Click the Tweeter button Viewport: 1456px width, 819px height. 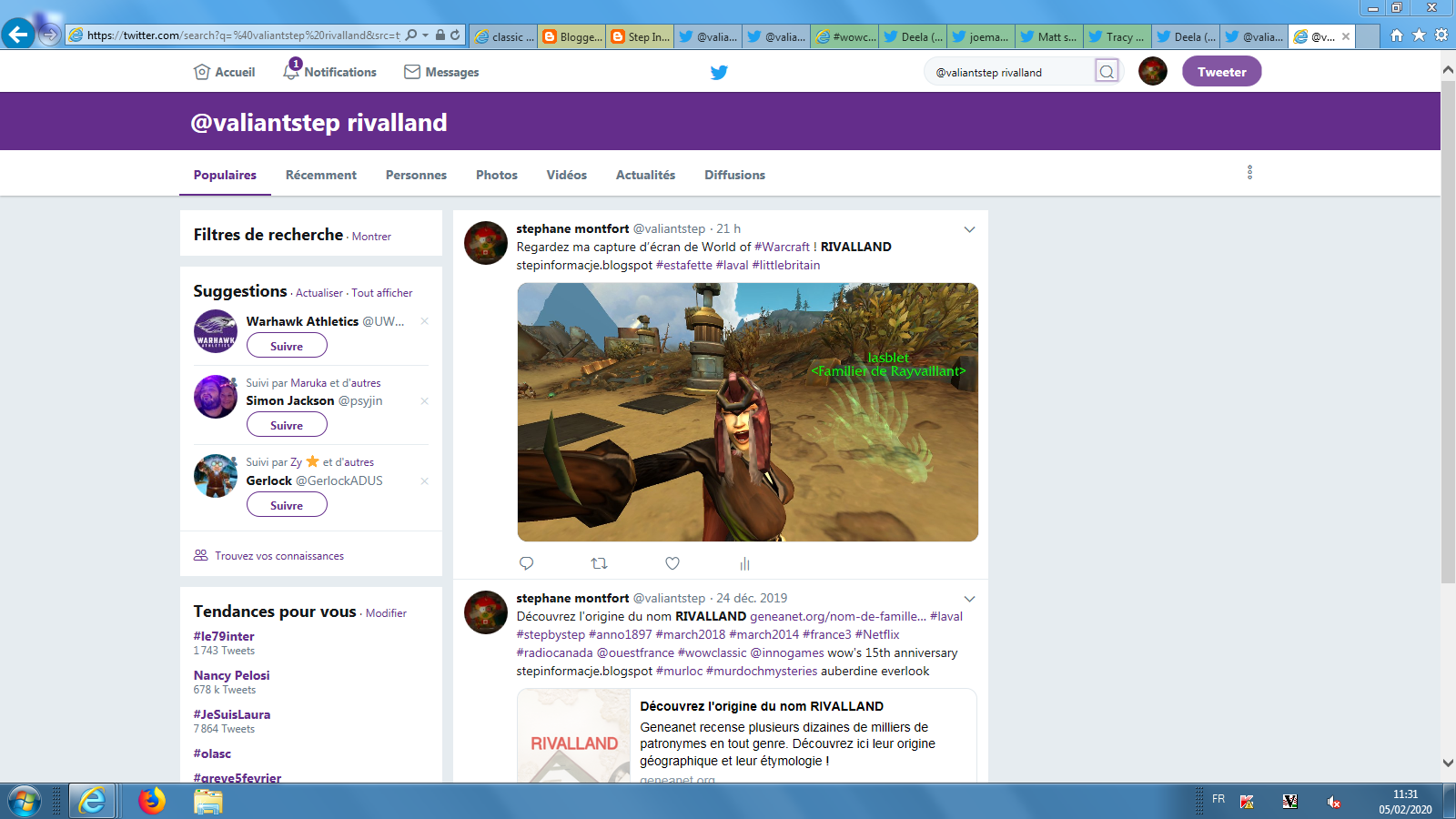[1221, 71]
